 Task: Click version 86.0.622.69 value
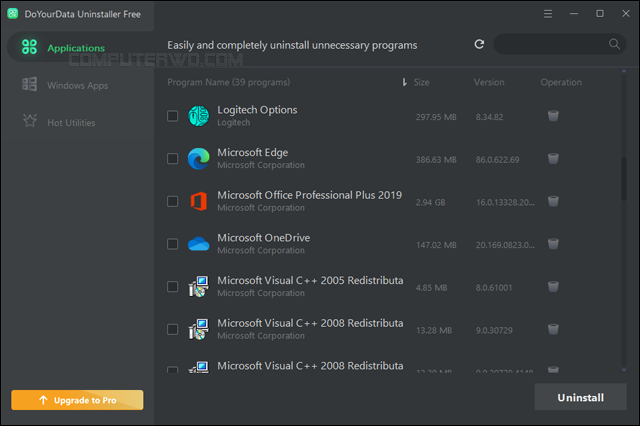point(497,160)
